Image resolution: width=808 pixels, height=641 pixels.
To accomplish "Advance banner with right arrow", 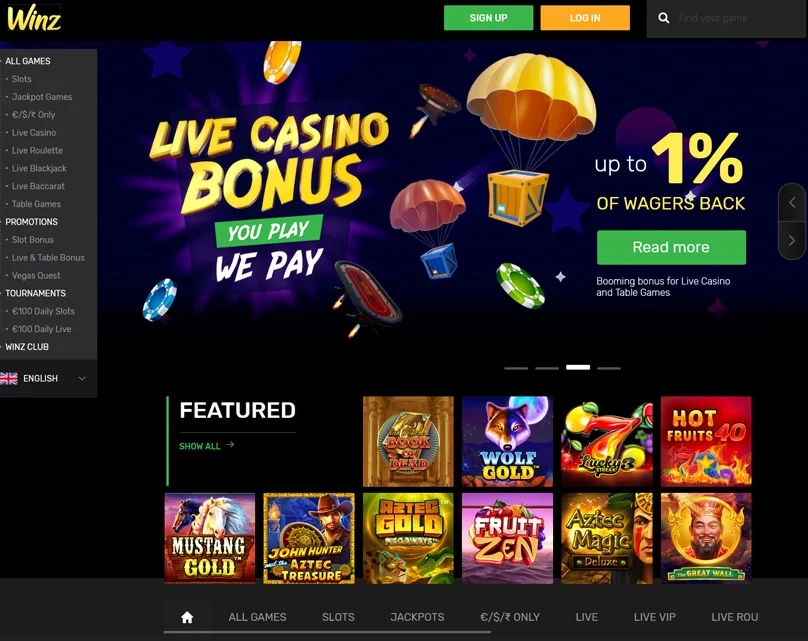I will pyautogui.click(x=792, y=240).
